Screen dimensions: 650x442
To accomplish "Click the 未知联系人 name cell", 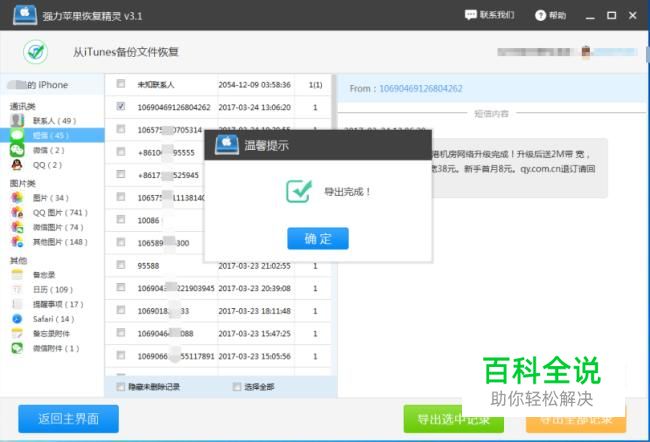I will pos(156,85).
